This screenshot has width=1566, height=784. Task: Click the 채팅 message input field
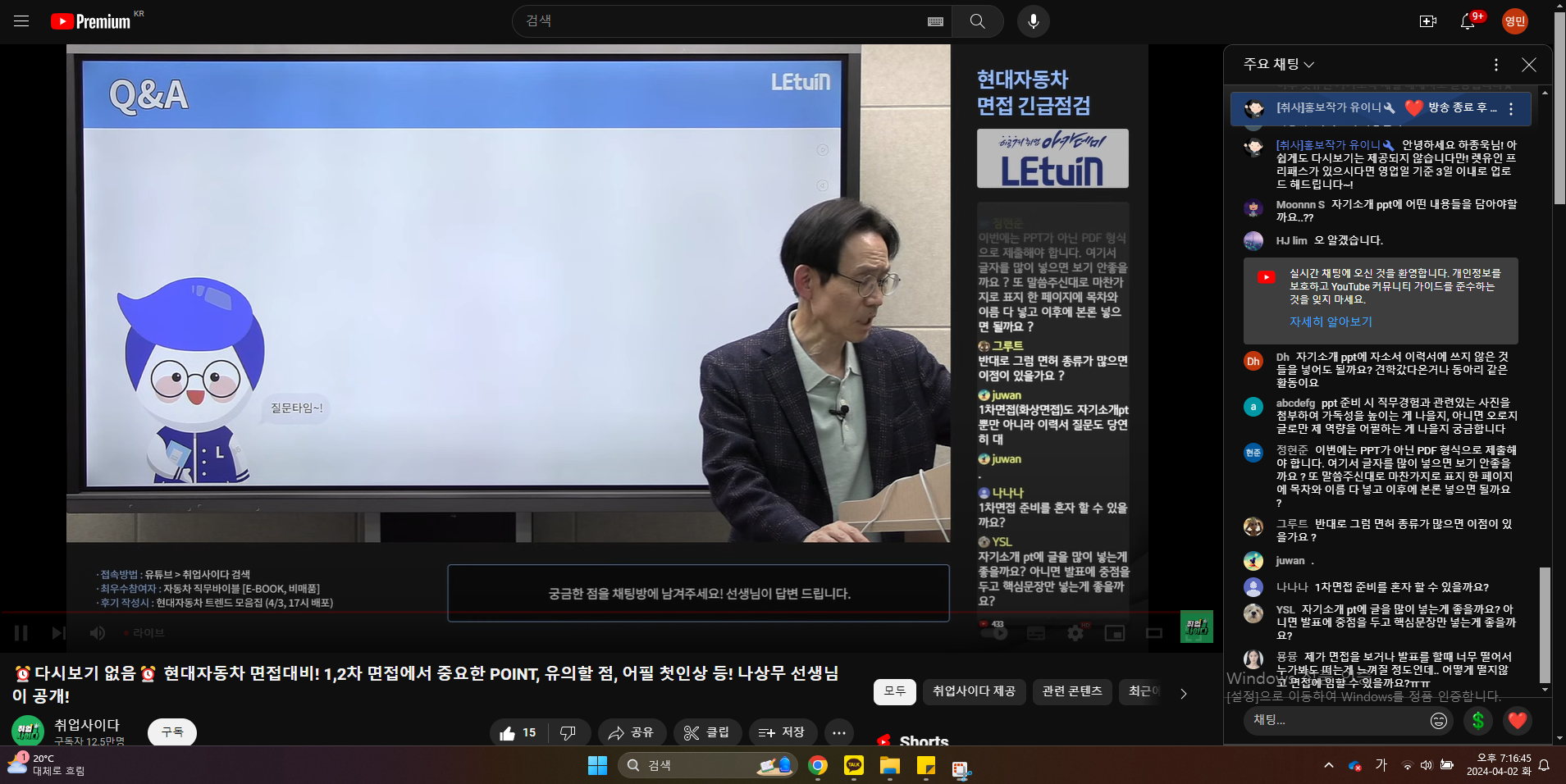coord(1337,720)
